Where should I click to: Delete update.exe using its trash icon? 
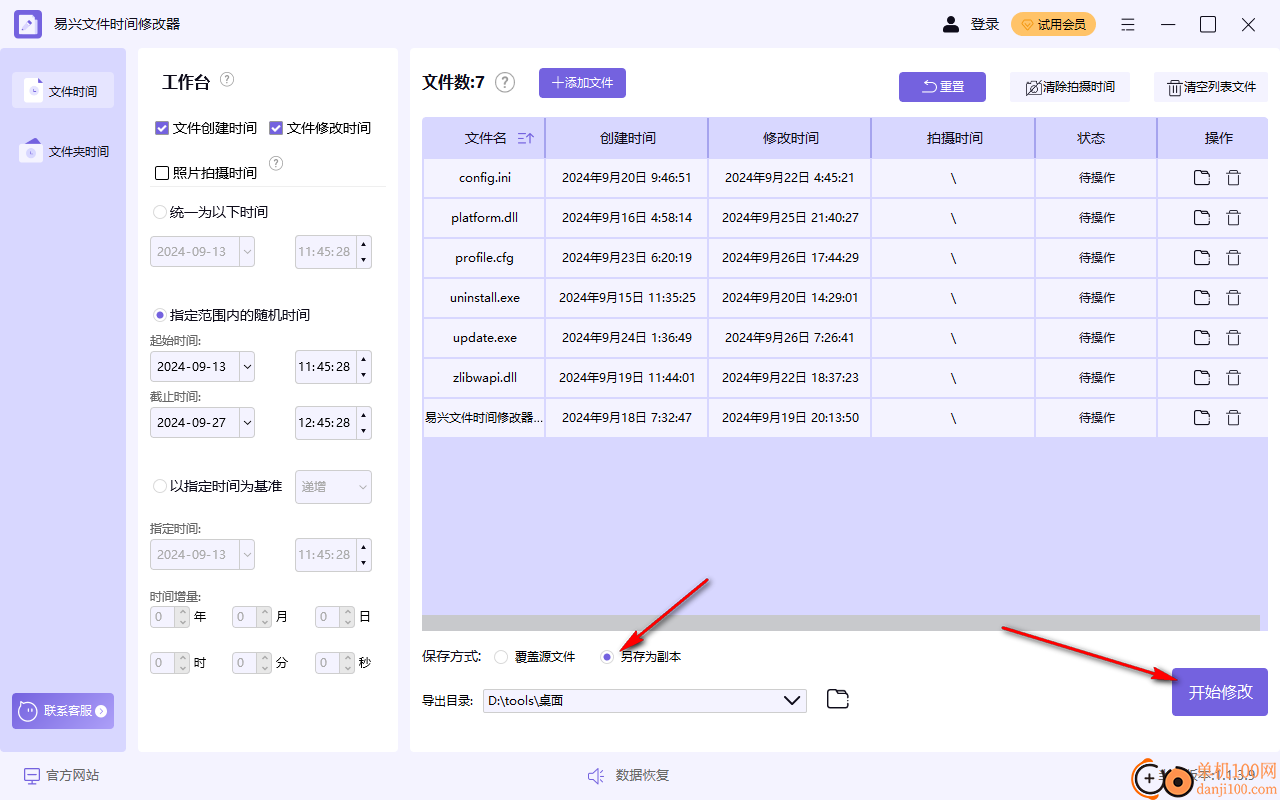click(x=1233, y=338)
